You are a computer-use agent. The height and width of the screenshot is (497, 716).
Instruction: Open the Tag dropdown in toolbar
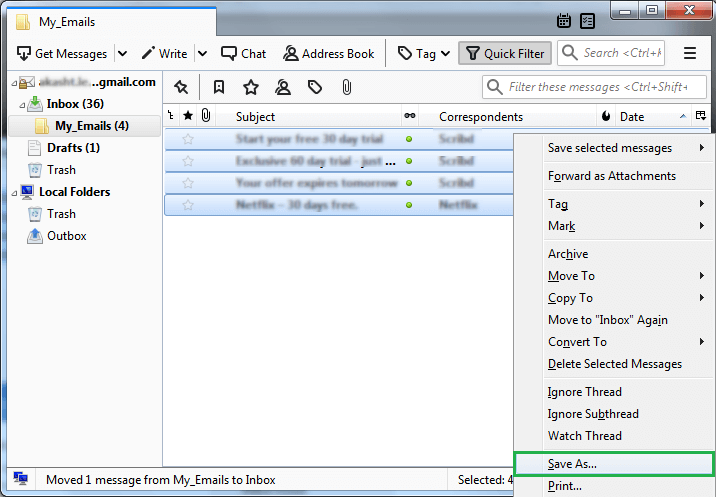[424, 53]
